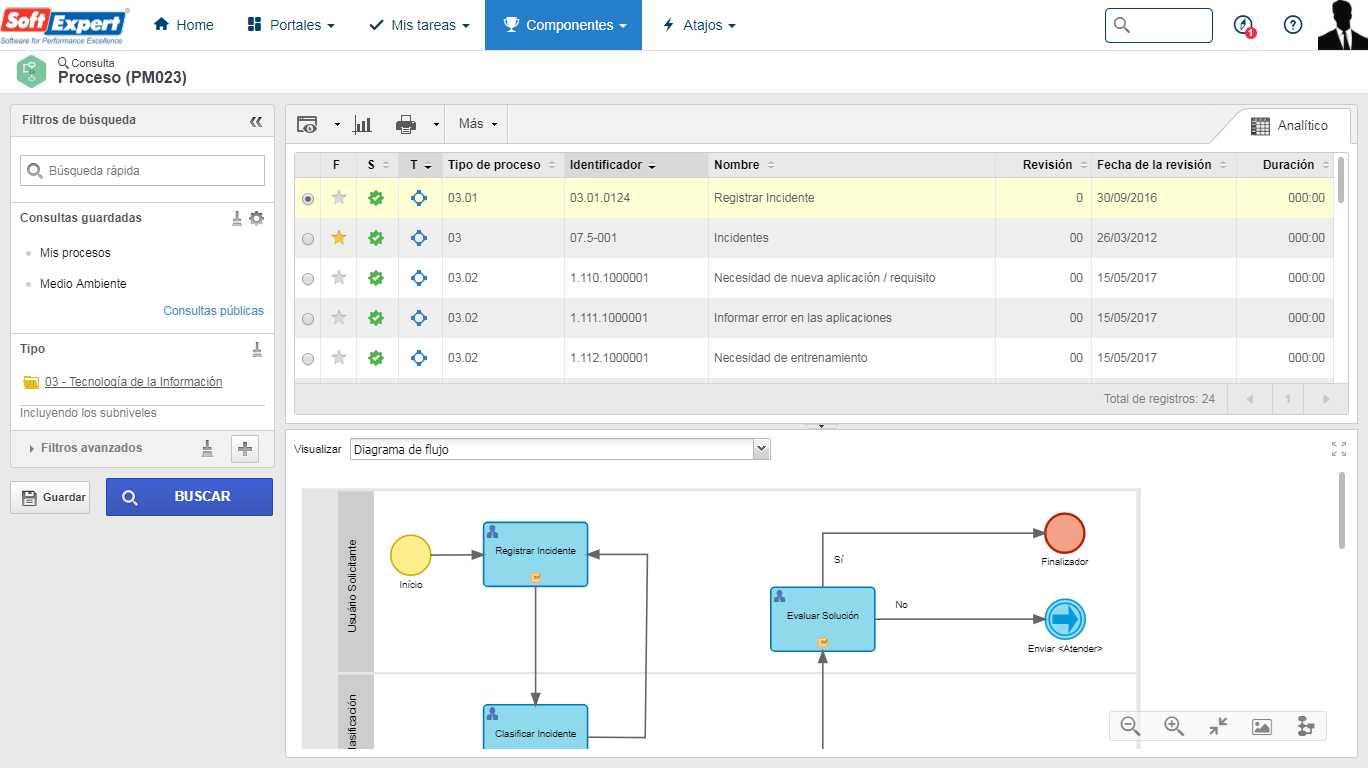Open the help question mark icon
Screen dimensions: 1368x768
(x=1293, y=25)
